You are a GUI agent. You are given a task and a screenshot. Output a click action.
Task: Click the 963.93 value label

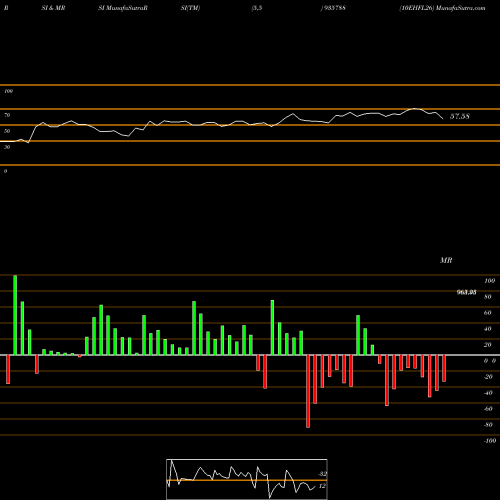(466, 292)
